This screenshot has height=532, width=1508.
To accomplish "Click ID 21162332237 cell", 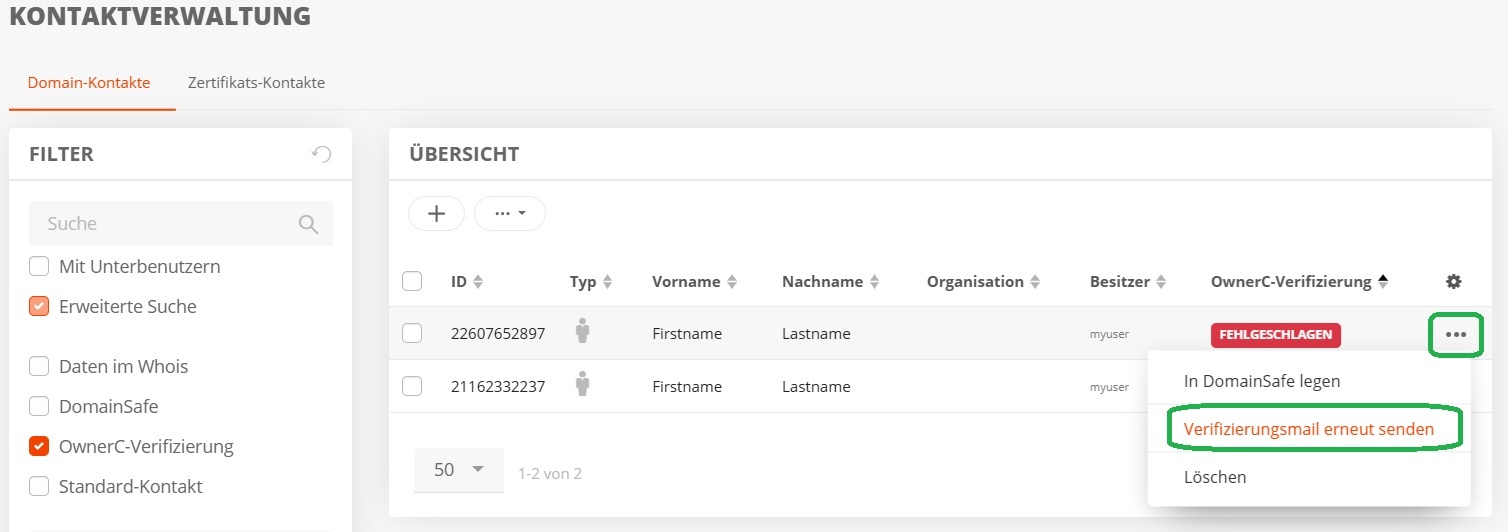I will coord(498,387).
